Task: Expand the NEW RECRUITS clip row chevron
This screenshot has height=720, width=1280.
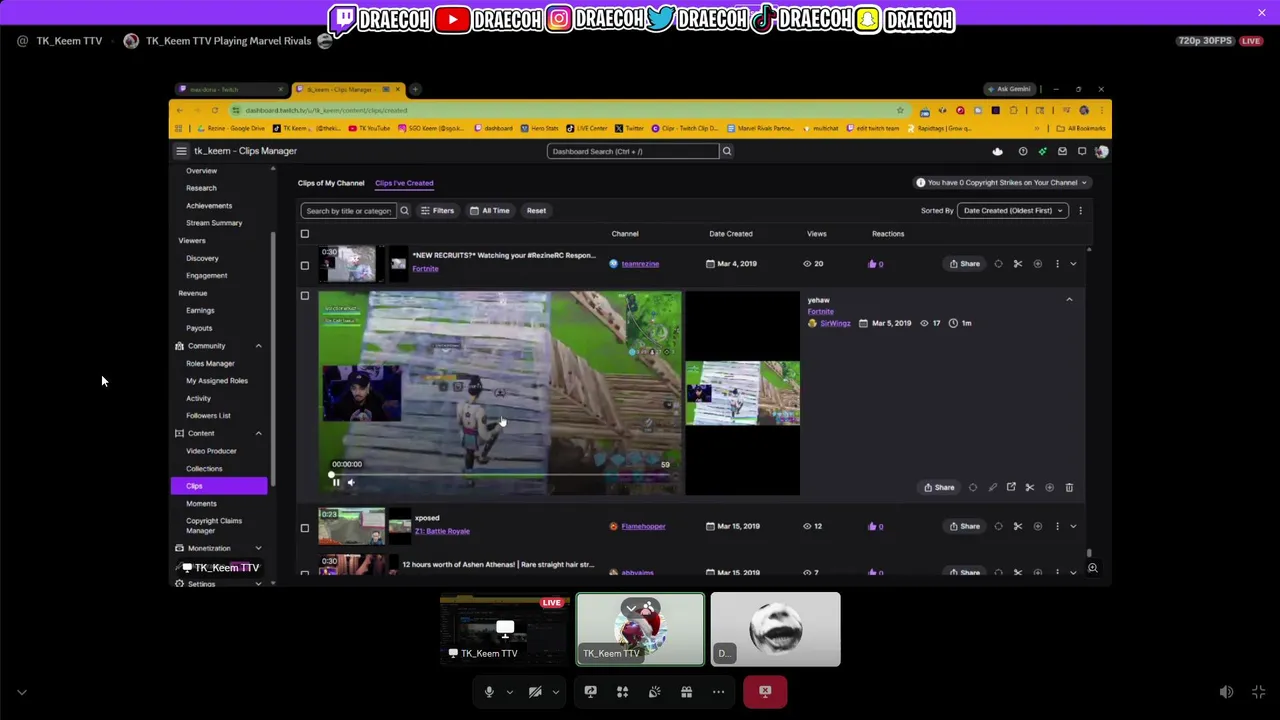Action: [x=1073, y=264]
